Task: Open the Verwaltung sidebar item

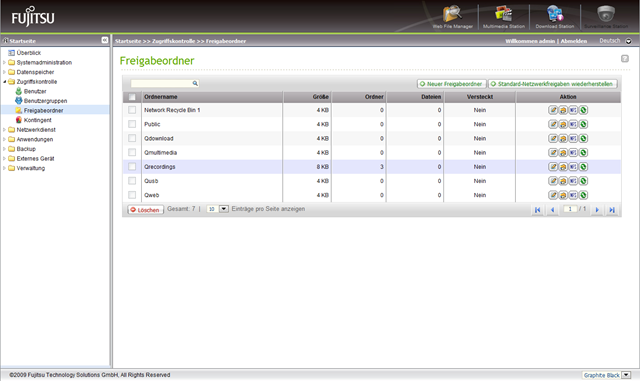Action: 31,168
